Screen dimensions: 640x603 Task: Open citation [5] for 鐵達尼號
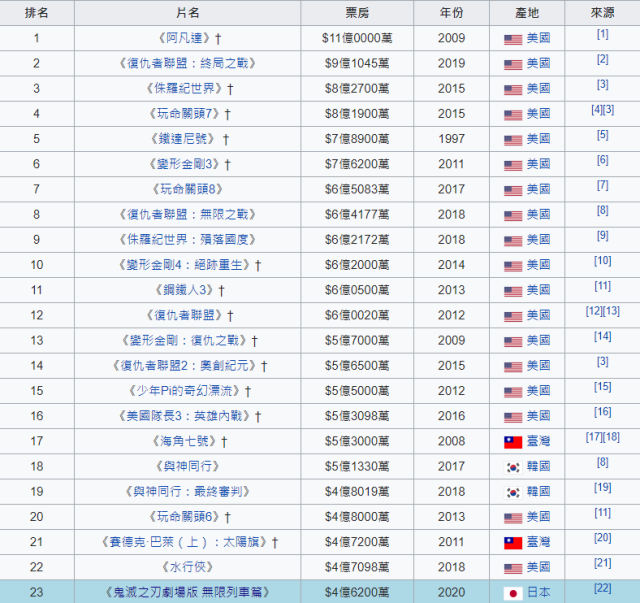point(602,135)
